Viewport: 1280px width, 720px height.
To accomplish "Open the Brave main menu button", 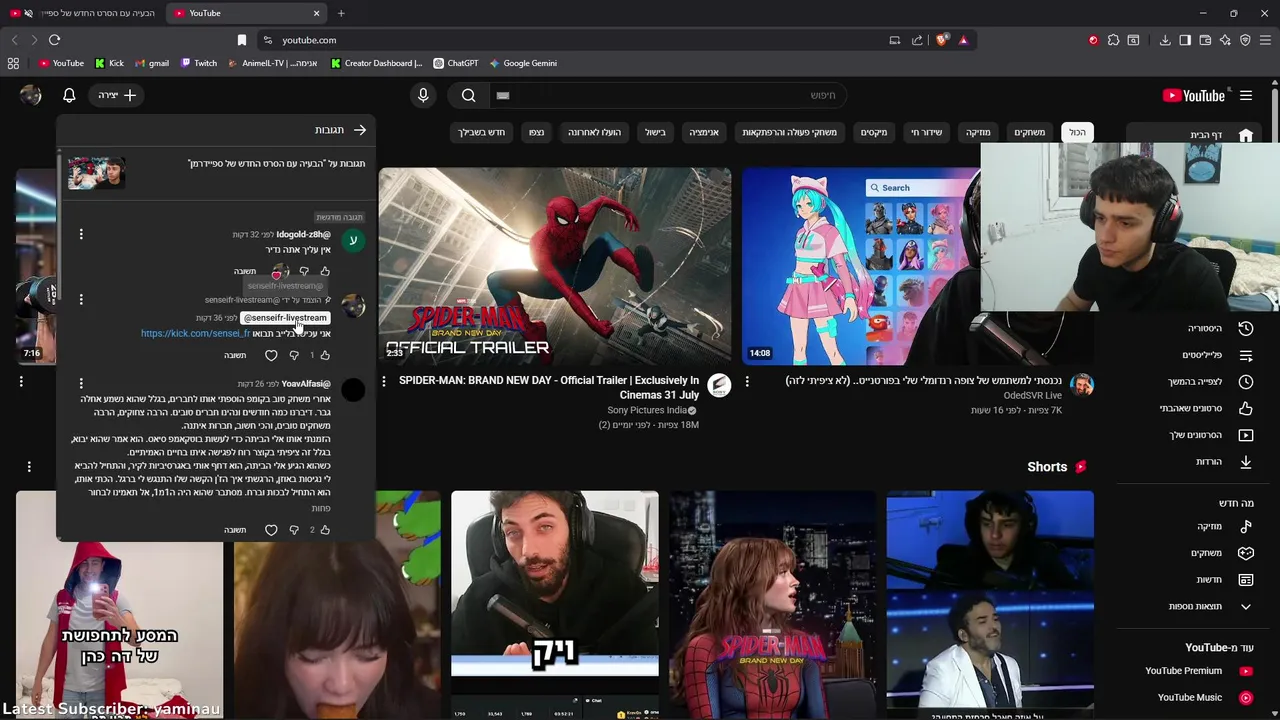I will coord(1266,40).
